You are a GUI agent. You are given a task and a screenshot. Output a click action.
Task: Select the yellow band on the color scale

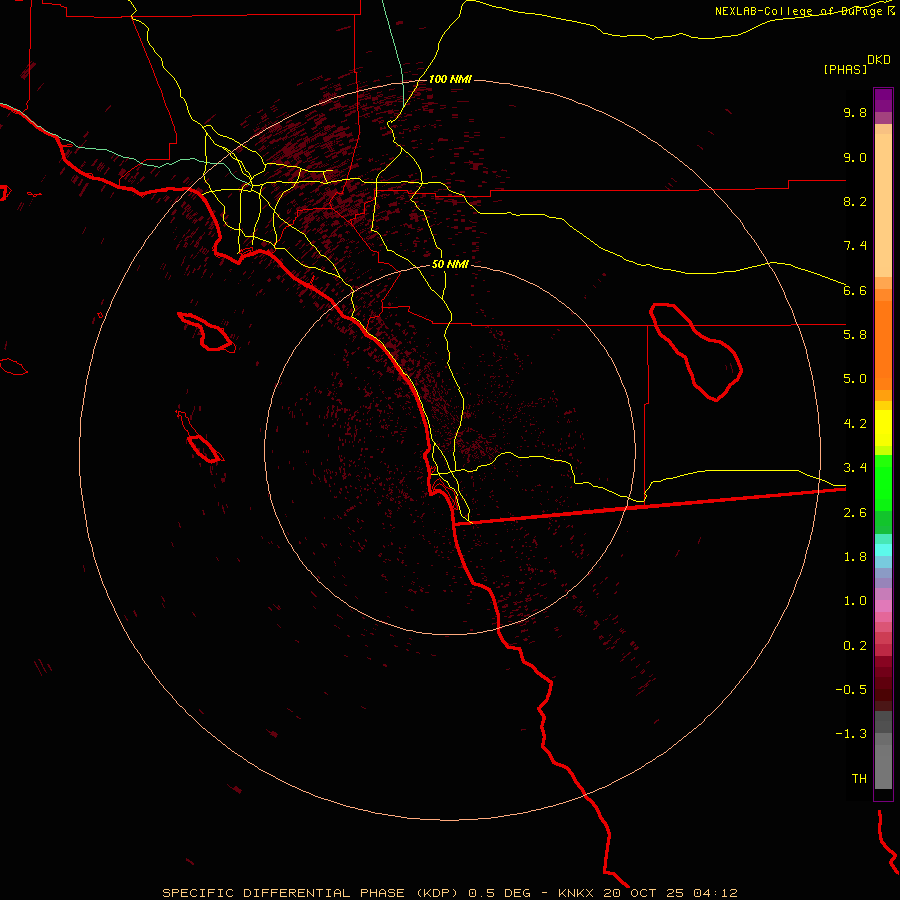point(883,428)
